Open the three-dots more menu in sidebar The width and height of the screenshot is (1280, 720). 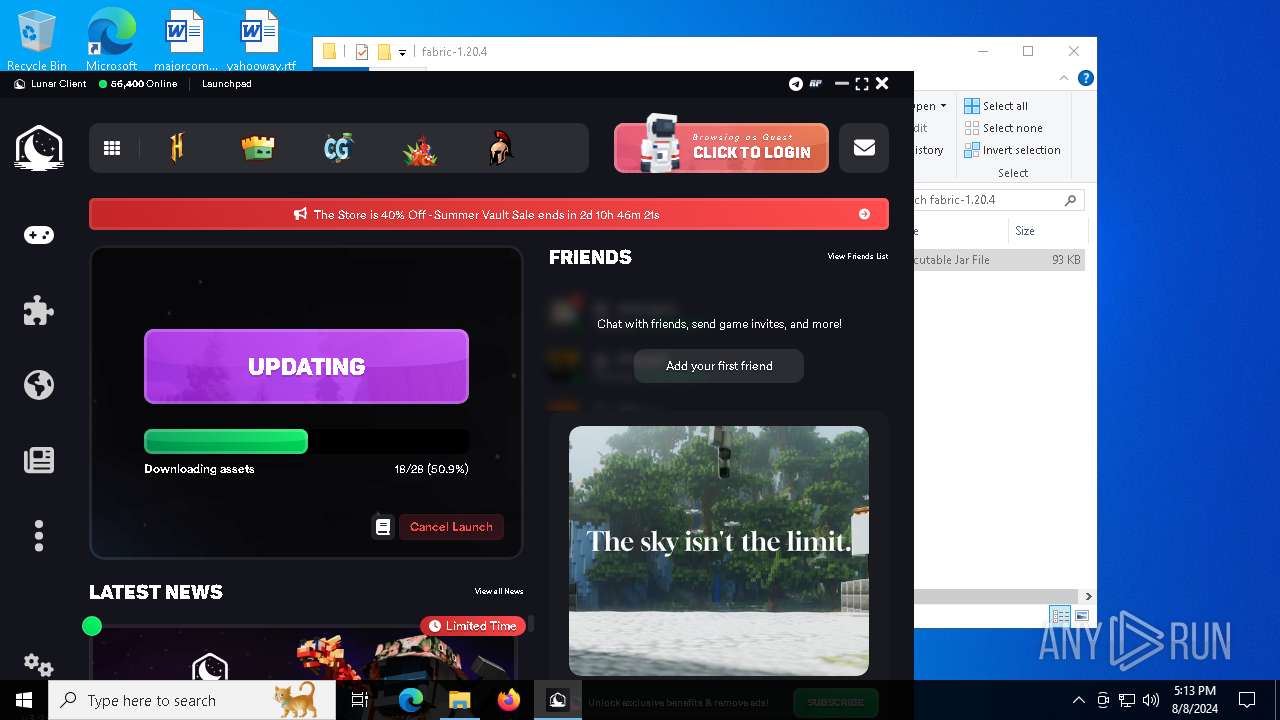coord(39,536)
